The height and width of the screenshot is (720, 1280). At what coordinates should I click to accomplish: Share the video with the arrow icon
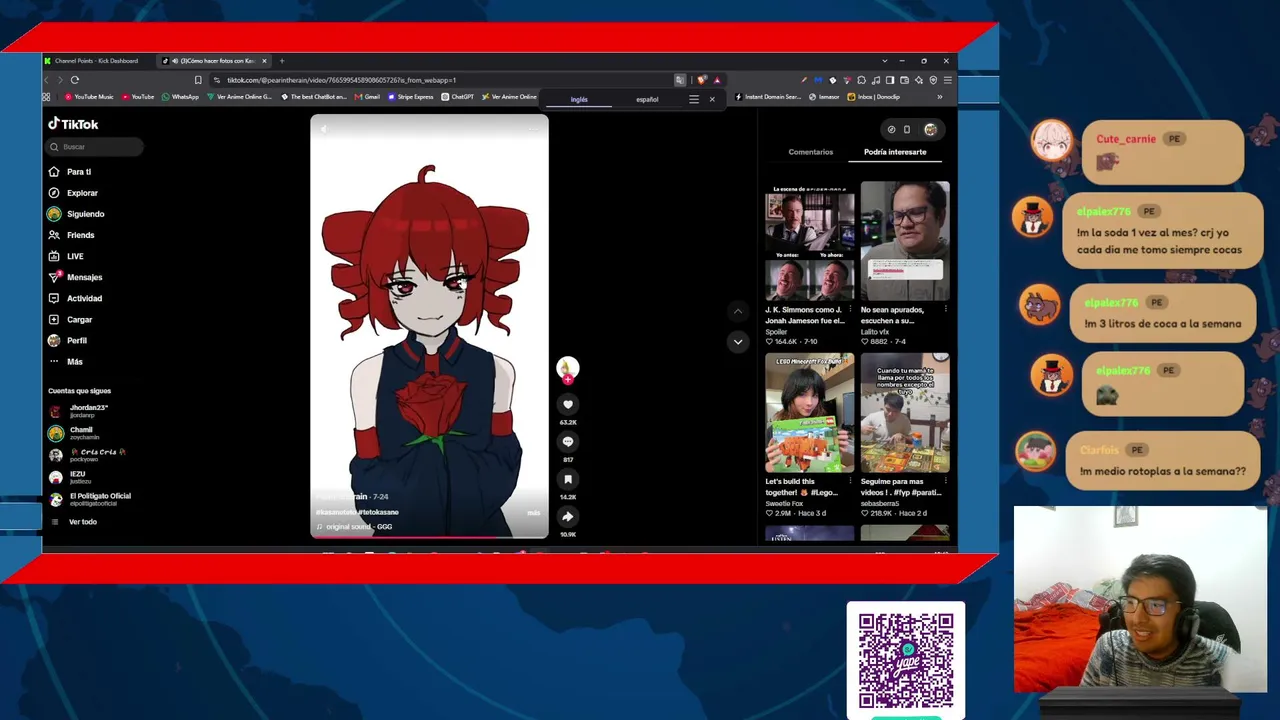(x=568, y=516)
